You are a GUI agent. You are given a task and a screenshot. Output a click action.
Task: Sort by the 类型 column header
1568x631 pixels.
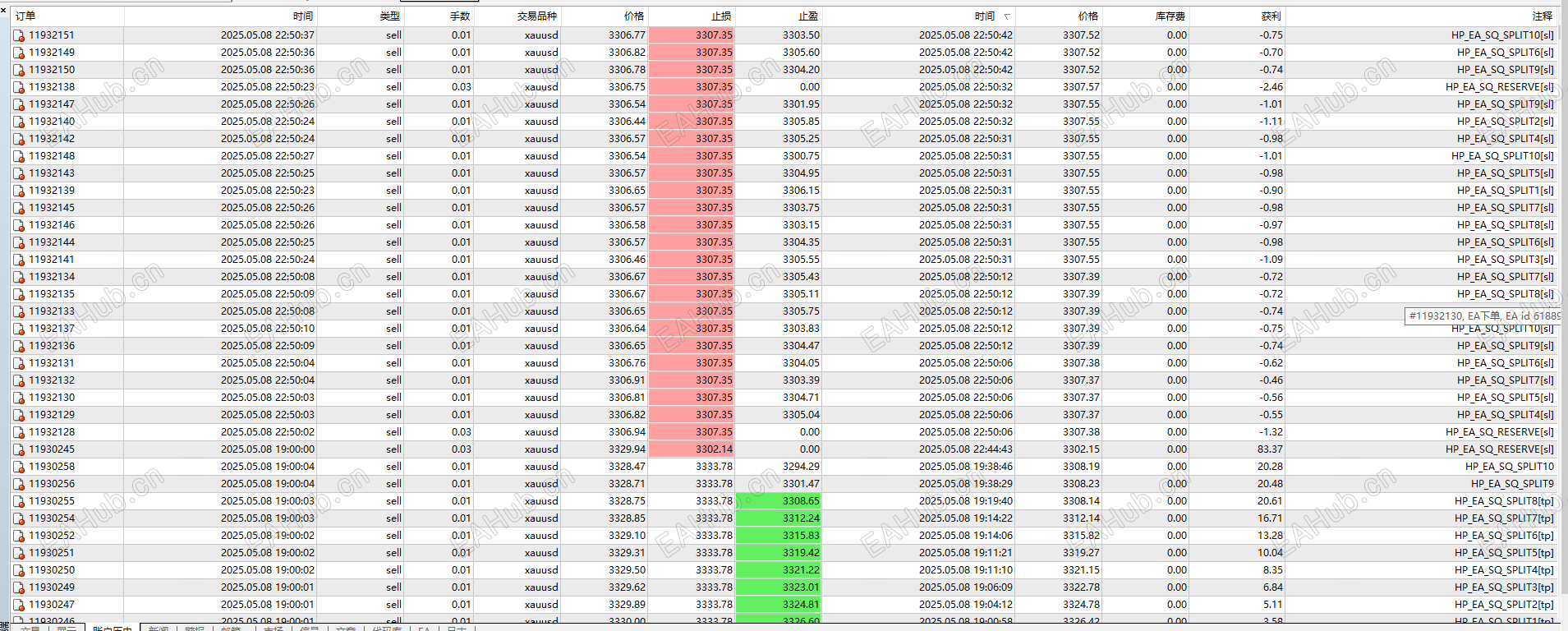point(361,16)
